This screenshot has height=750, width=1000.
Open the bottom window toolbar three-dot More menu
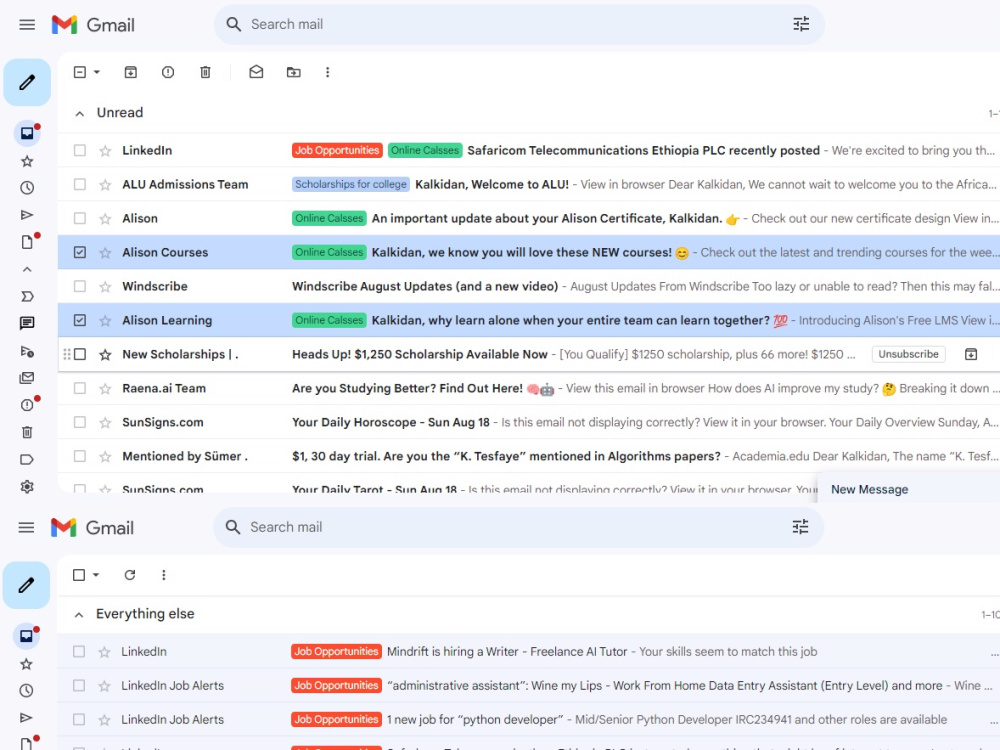tap(164, 575)
